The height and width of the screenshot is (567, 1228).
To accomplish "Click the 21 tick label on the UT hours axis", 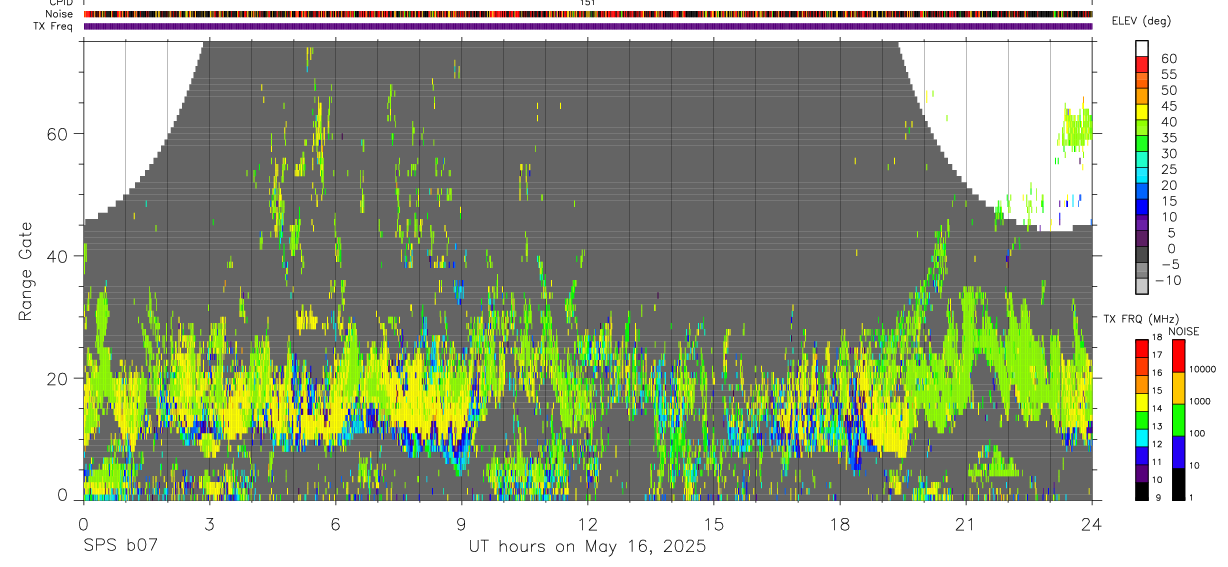I will (966, 524).
